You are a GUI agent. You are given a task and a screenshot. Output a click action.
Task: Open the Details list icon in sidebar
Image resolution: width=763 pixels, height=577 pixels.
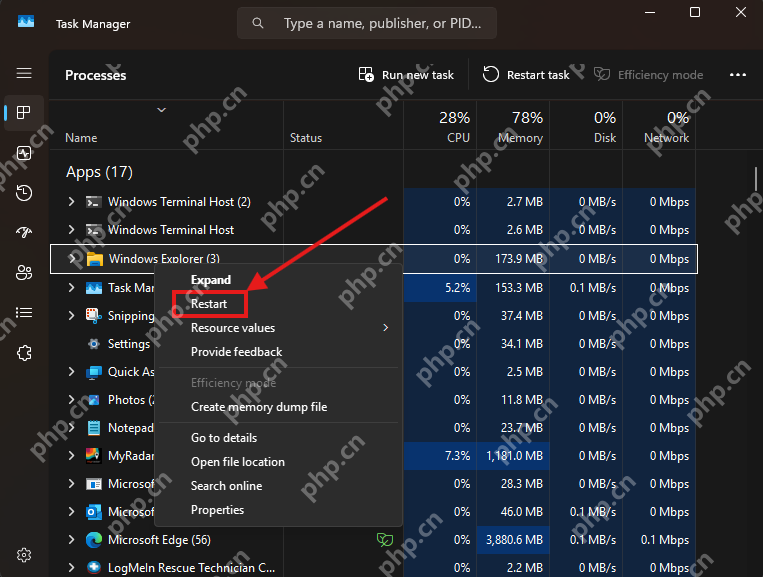coord(24,312)
